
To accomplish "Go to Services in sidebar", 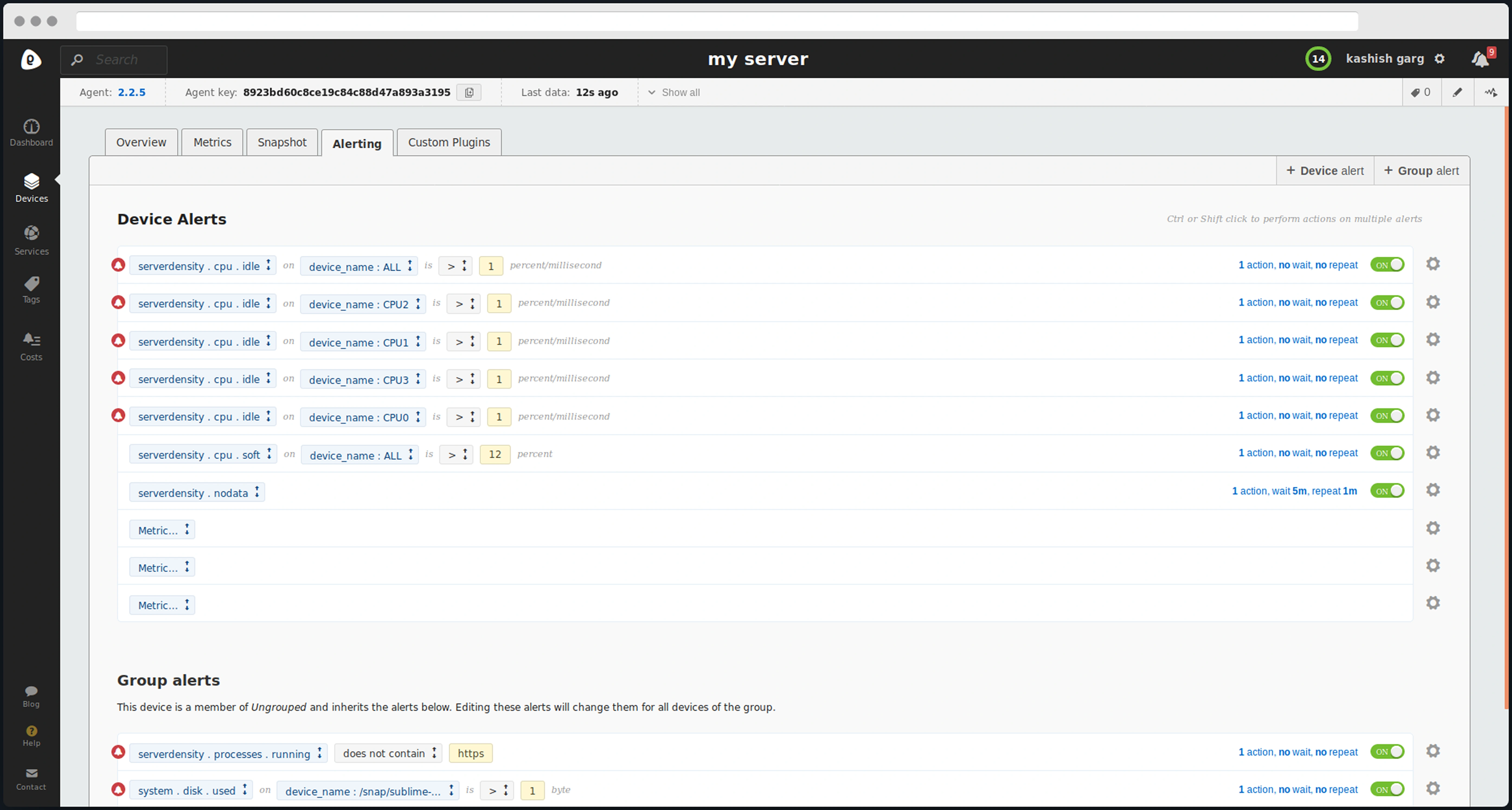I will click(31, 241).
